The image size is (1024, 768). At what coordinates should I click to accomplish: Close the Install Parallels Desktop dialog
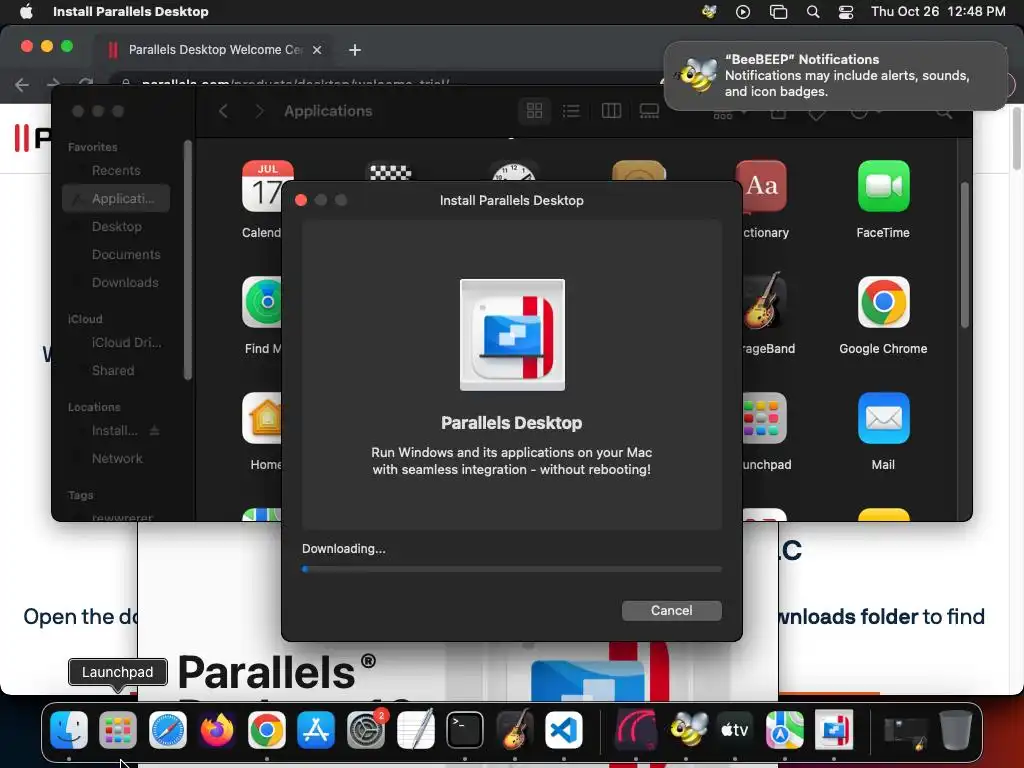[301, 200]
